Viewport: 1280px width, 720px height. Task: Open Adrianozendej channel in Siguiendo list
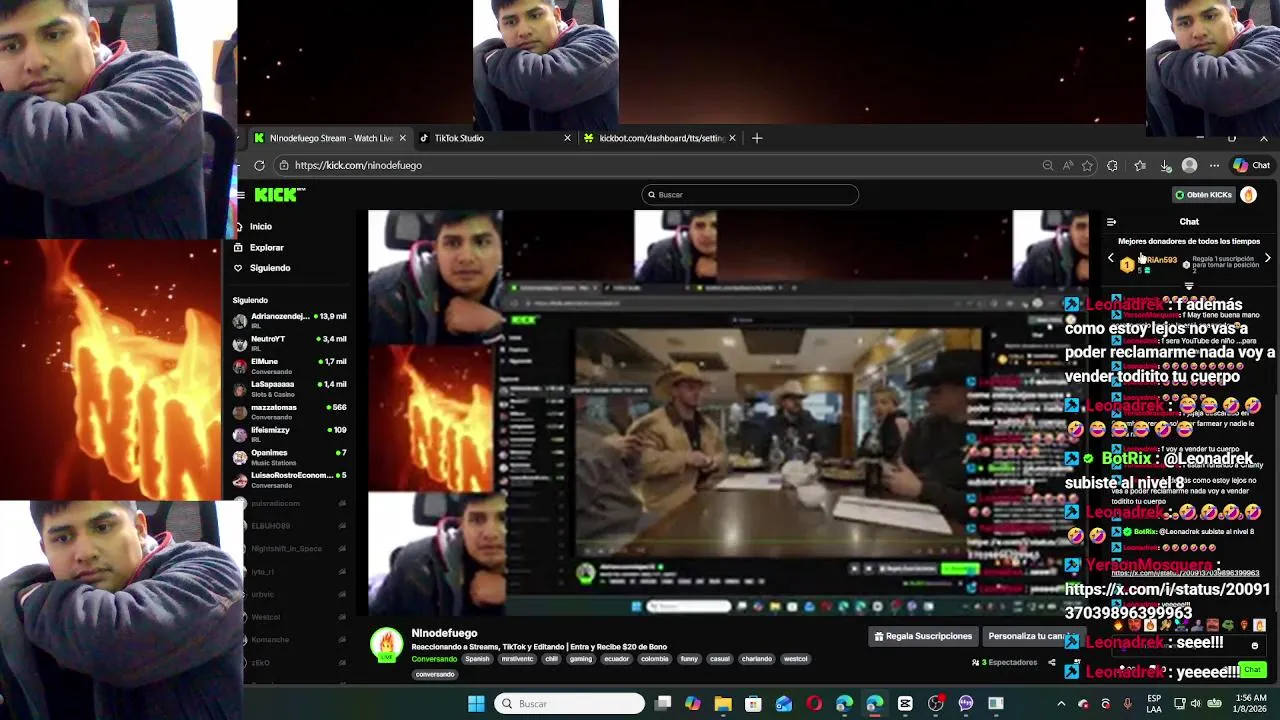point(290,320)
